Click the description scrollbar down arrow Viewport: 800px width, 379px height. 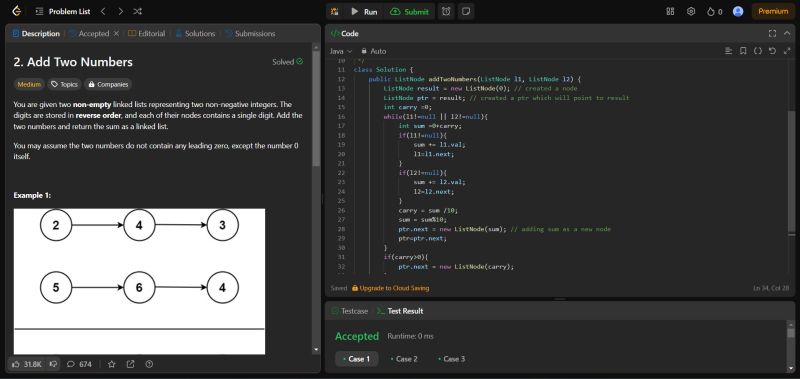click(316, 350)
